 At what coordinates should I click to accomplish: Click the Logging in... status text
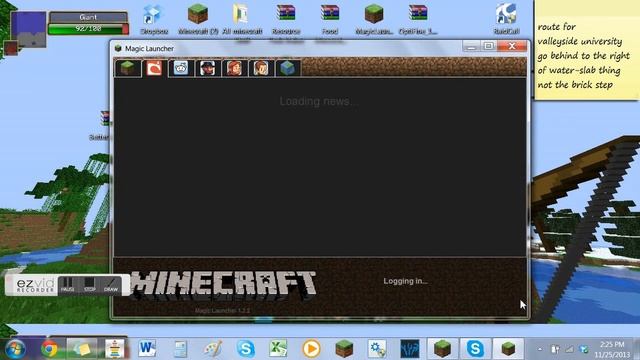coord(405,281)
